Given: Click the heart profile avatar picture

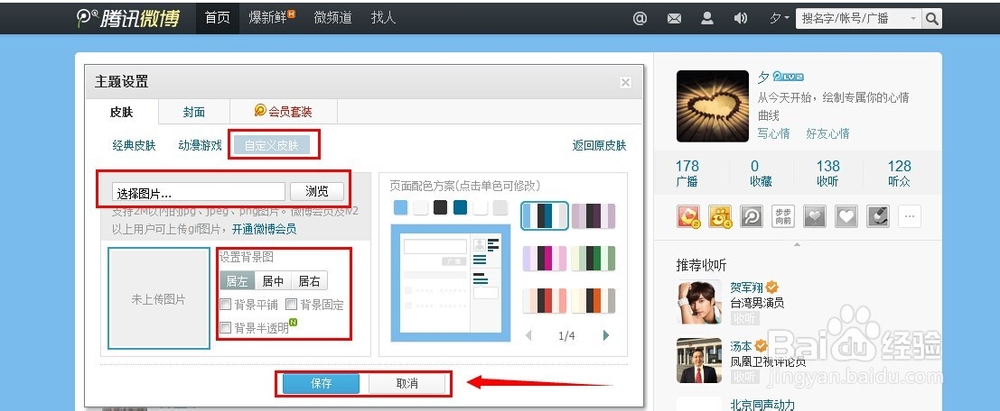Looking at the screenshot, I should 712,106.
